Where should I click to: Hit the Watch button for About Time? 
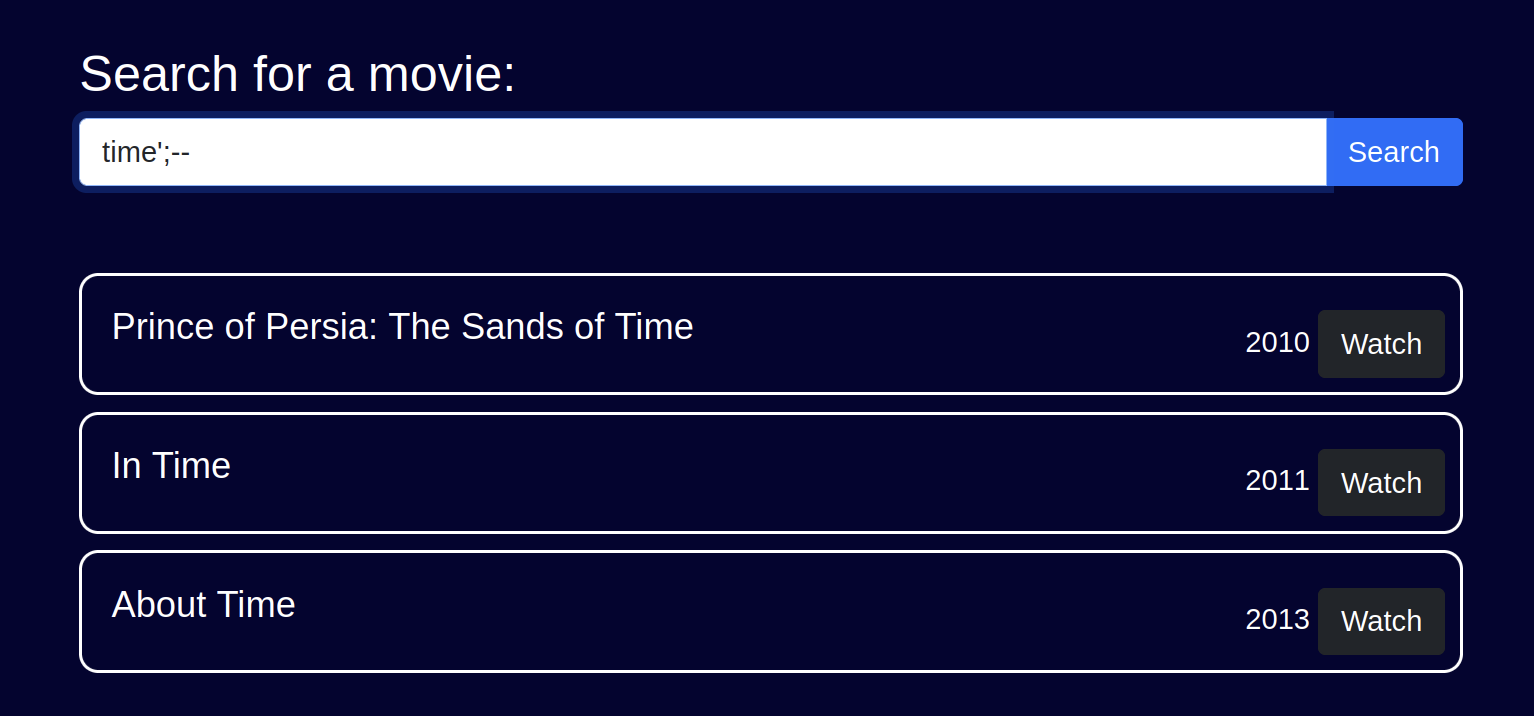[1380, 621]
